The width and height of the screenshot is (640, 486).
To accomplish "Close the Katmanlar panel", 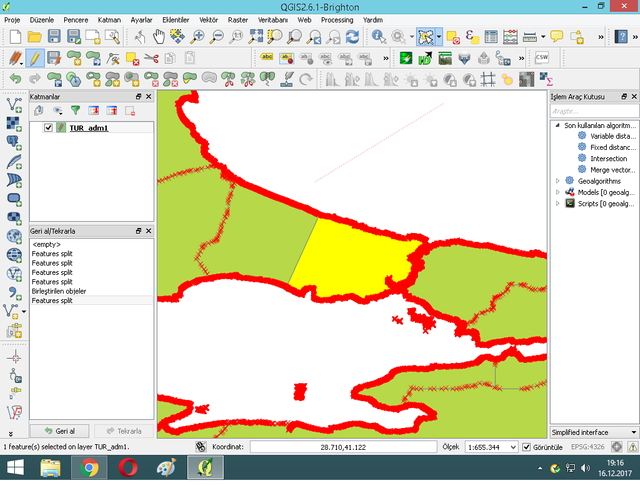I will (x=149, y=96).
